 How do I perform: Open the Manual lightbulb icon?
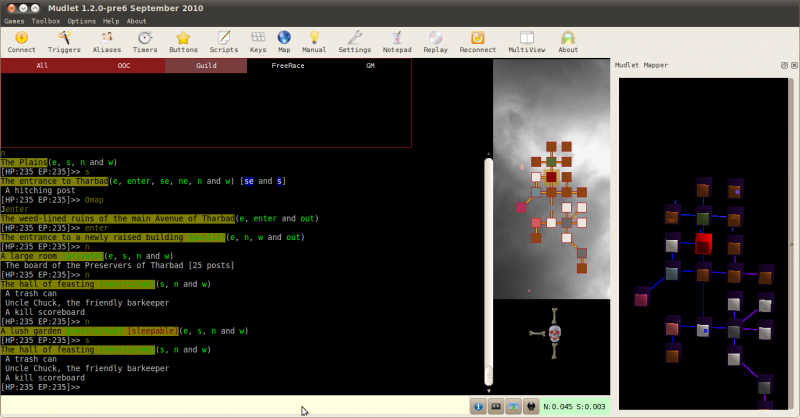314,42
